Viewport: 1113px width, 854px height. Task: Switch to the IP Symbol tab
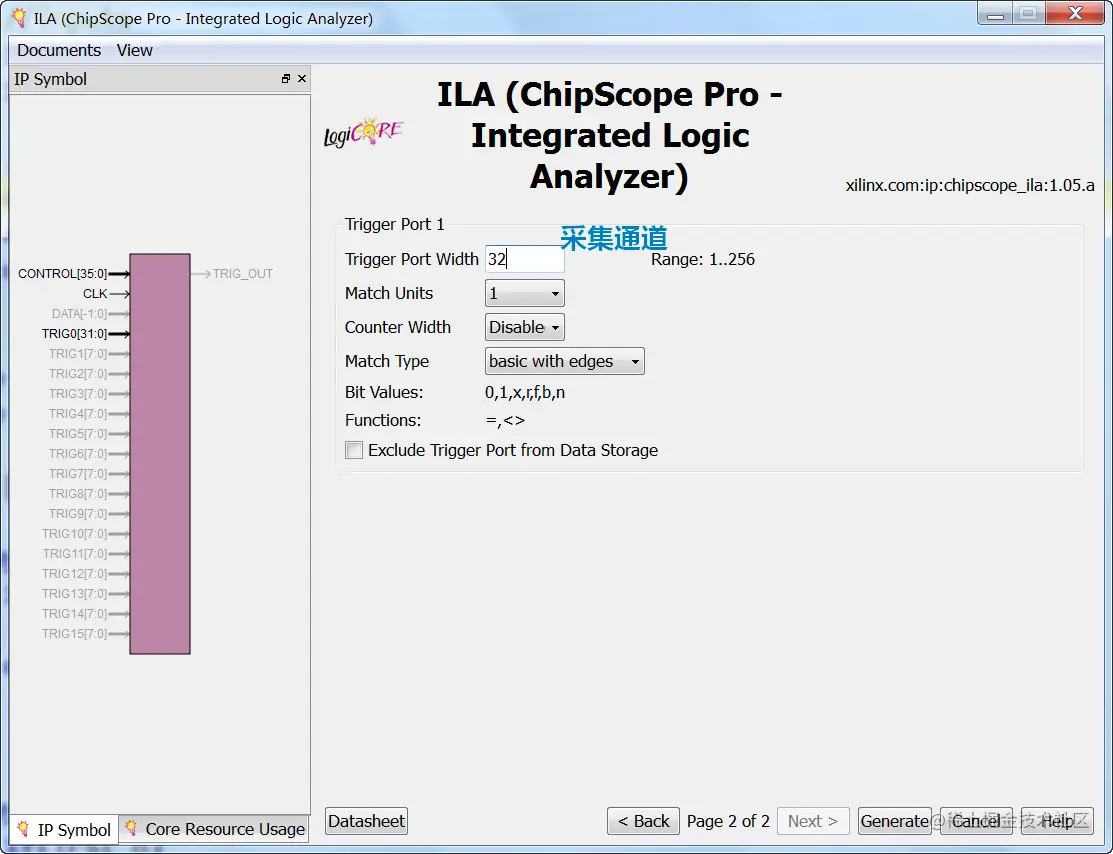click(64, 829)
